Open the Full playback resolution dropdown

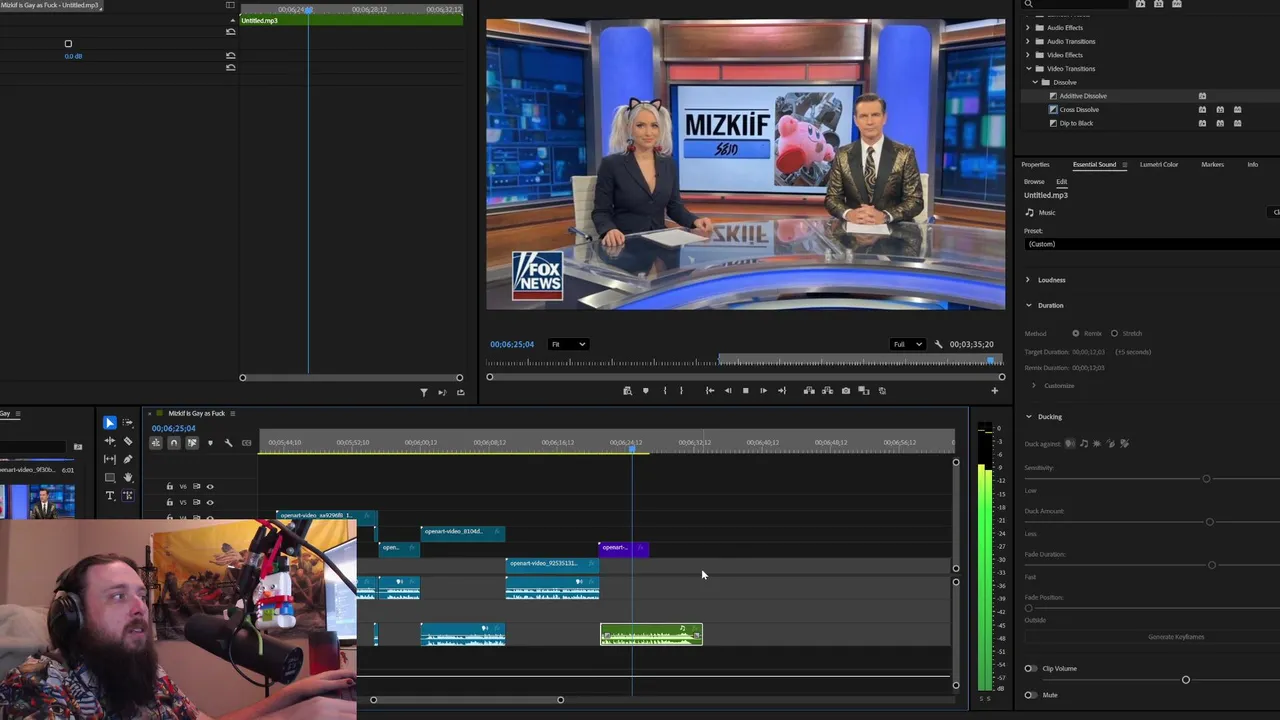click(x=907, y=344)
